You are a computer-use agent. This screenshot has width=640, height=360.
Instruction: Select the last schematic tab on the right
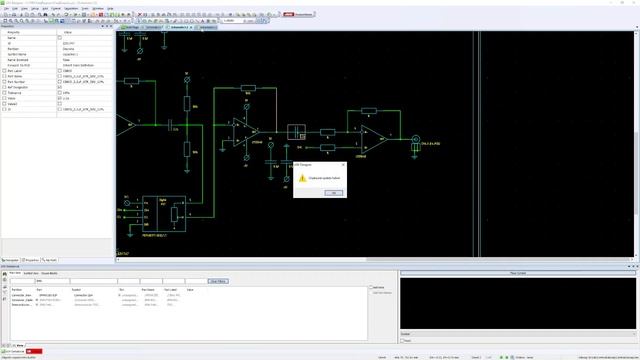pyautogui.click(x=206, y=27)
